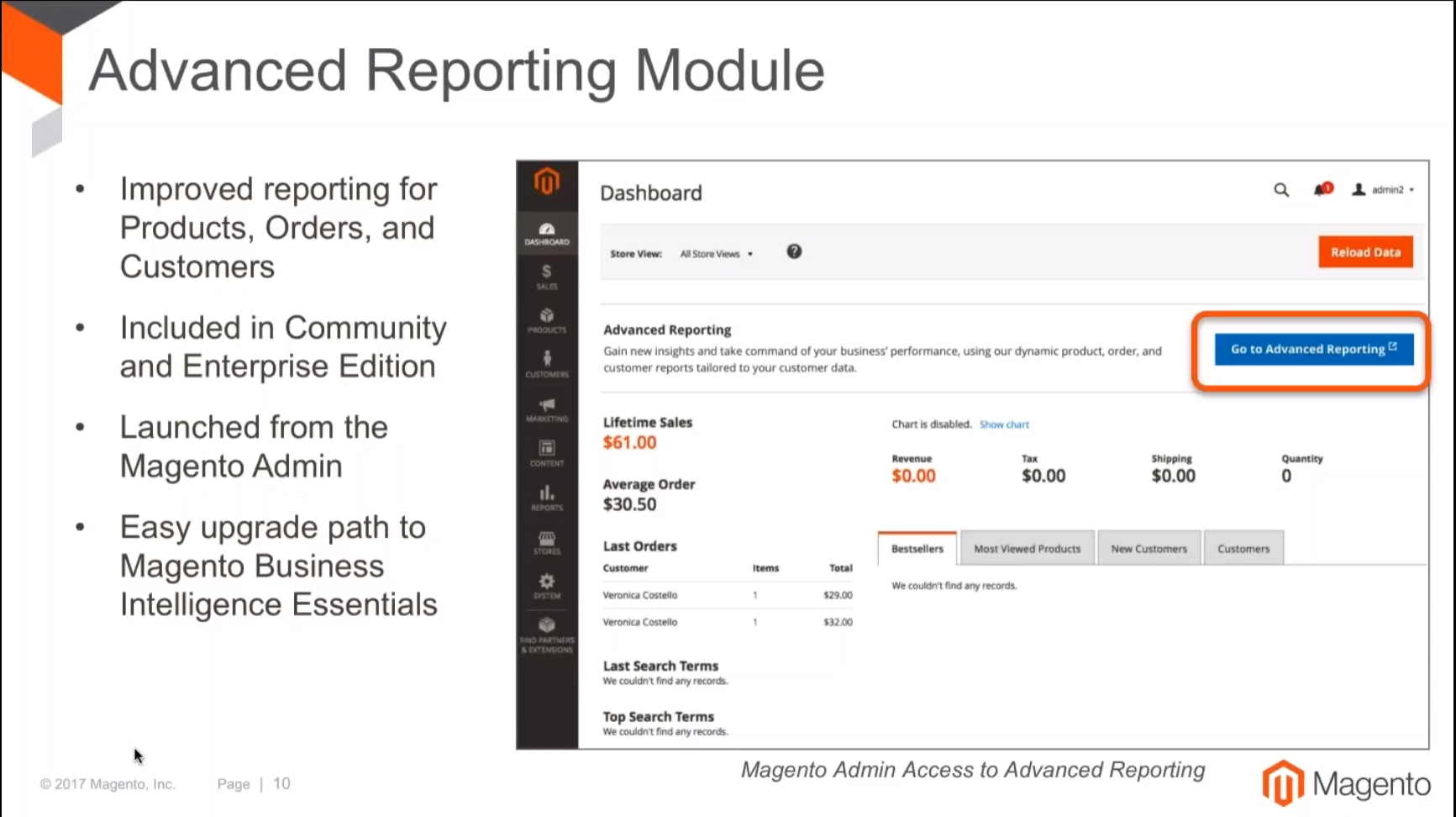Click the search magnifier icon

(x=1281, y=190)
